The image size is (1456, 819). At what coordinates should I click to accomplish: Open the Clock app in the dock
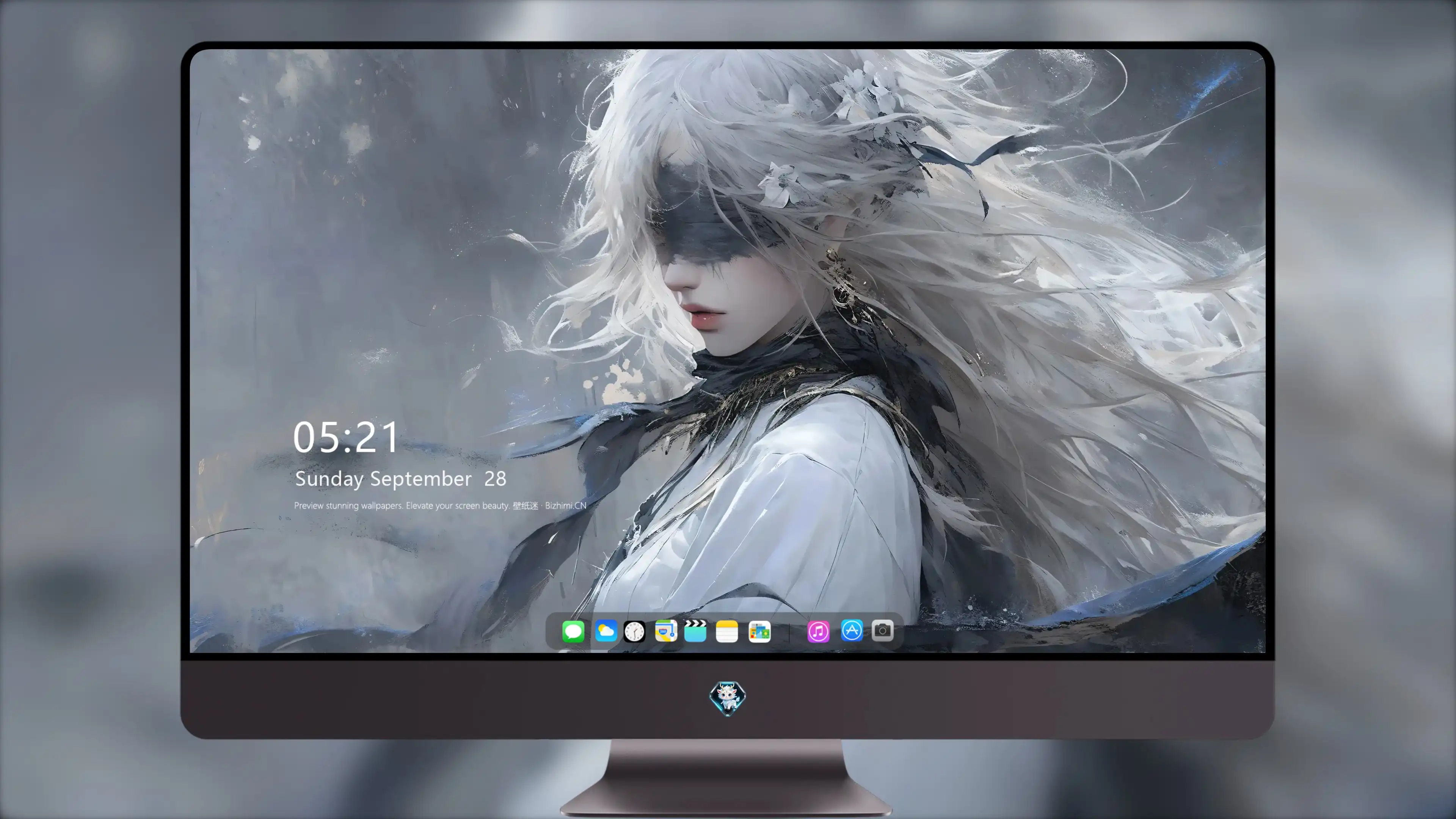pyautogui.click(x=634, y=631)
